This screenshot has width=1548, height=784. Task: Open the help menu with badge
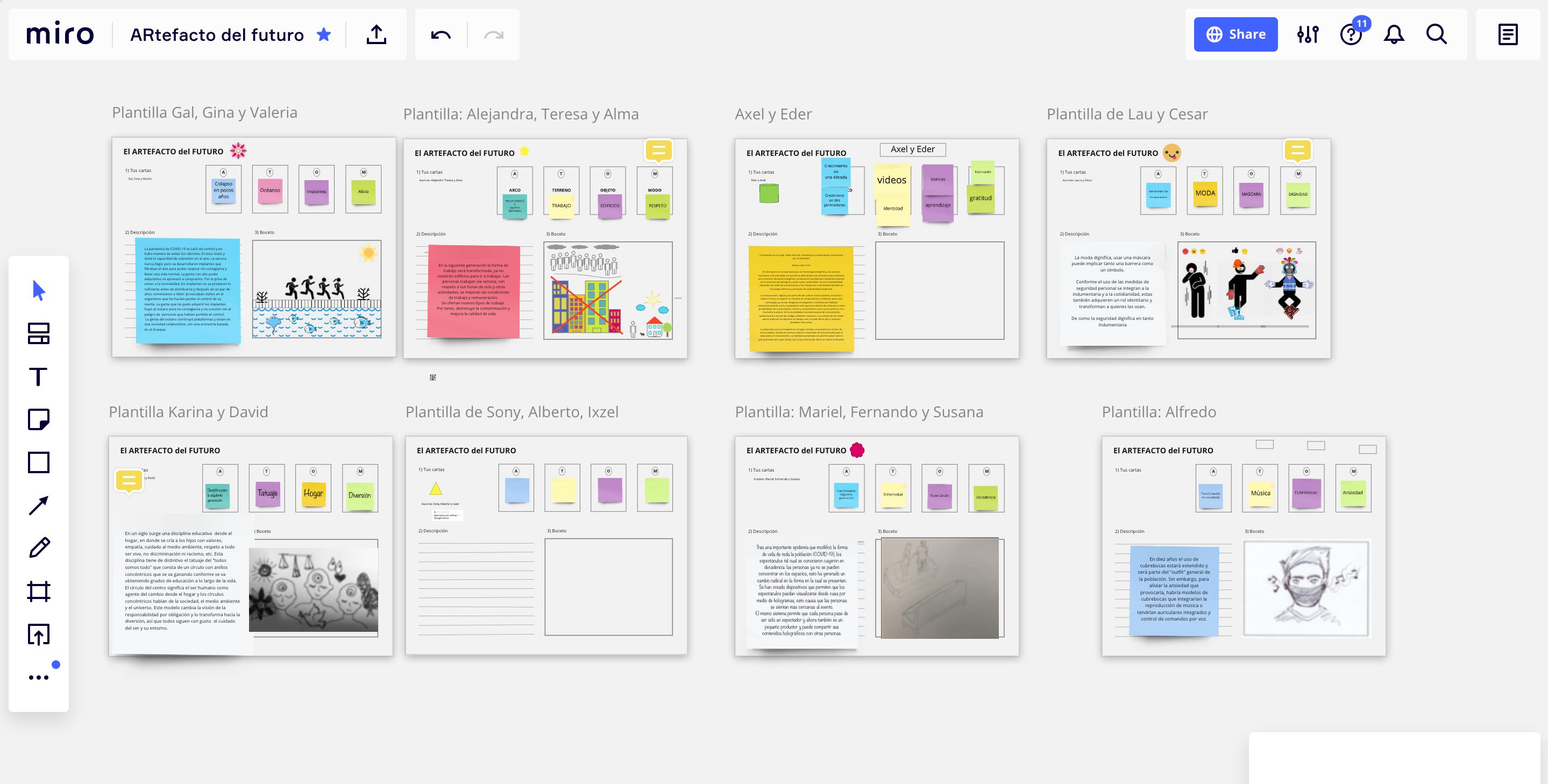(x=1351, y=34)
